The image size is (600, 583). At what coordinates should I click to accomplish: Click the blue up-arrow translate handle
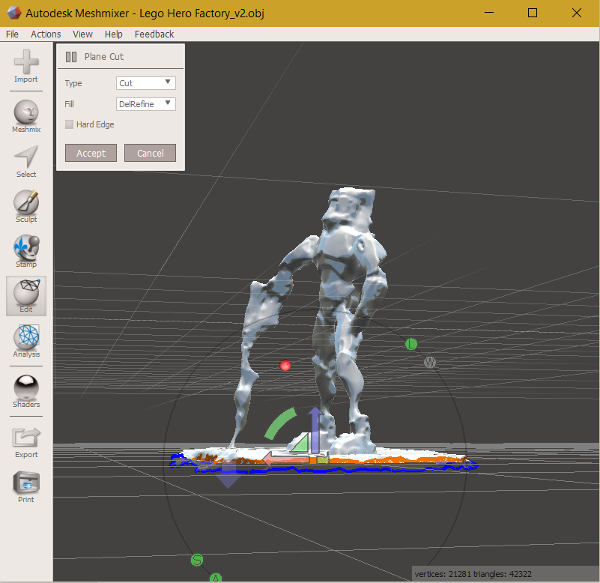pos(315,429)
